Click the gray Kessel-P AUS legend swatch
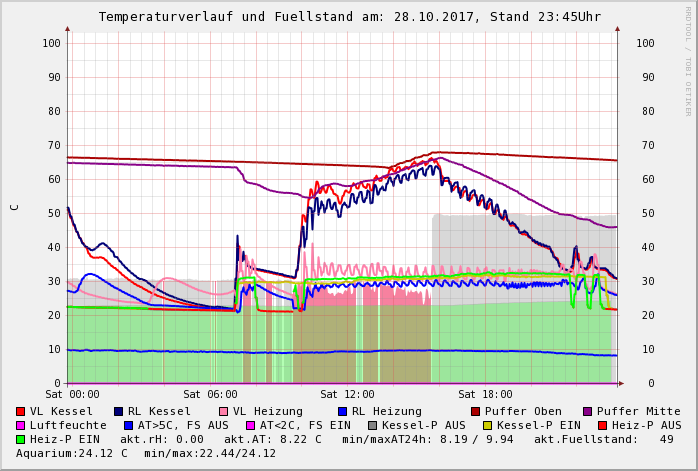Screen dimensions: 698x471 pos(372,425)
